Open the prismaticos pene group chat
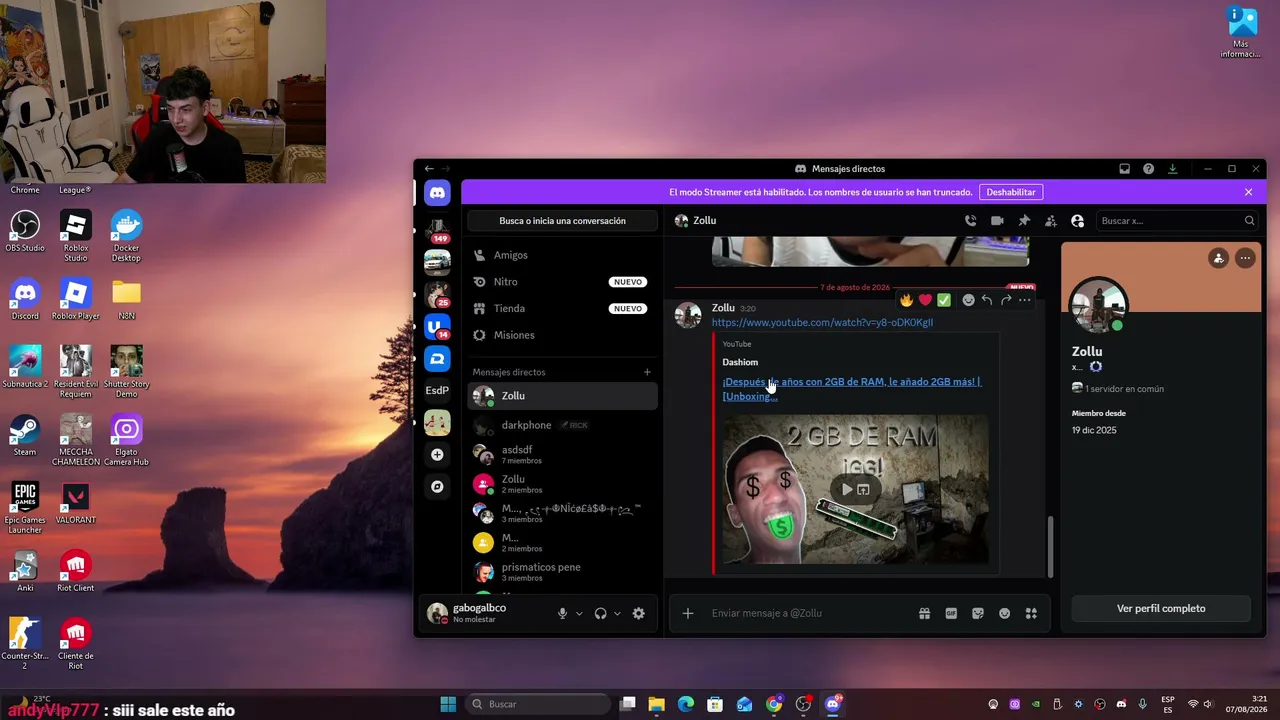 562,572
